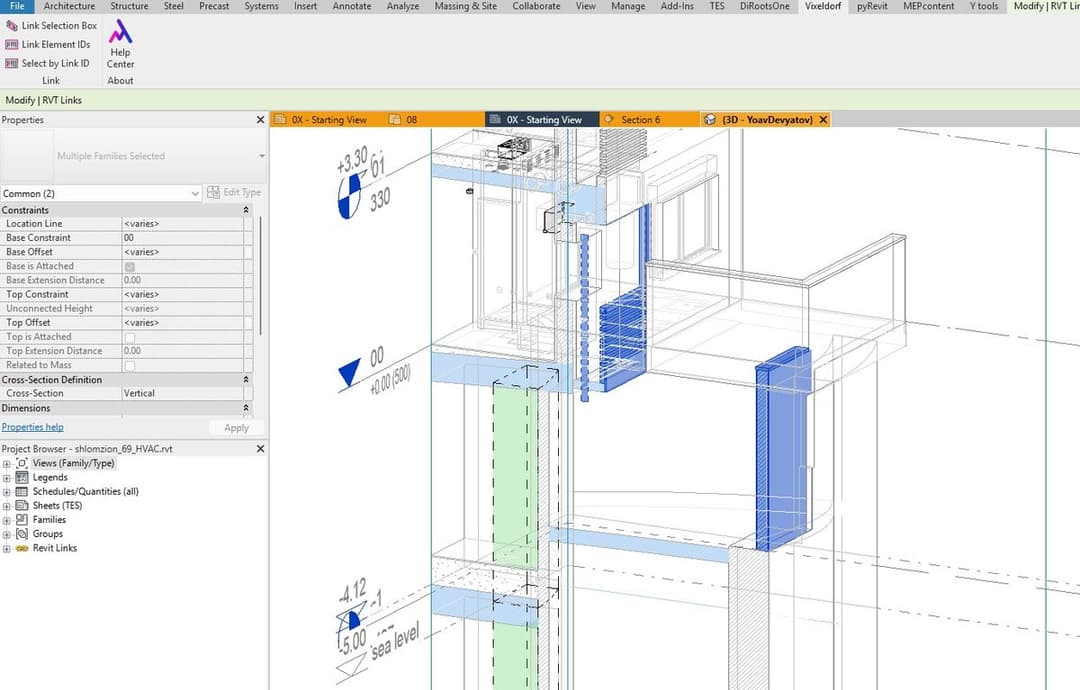Click the Location Line value field
The image size is (1080, 690).
coord(183,224)
